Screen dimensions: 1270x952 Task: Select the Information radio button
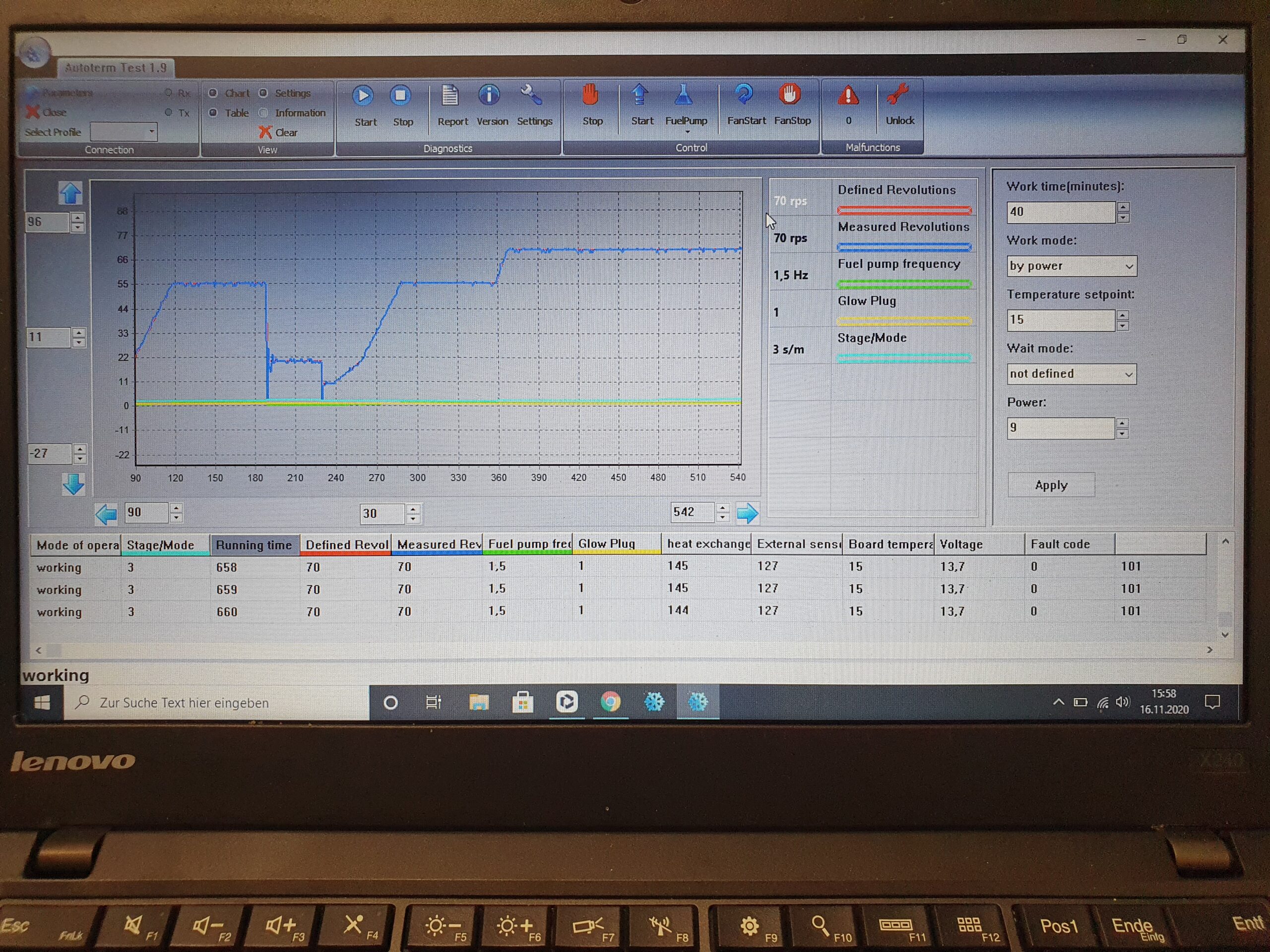(x=263, y=113)
